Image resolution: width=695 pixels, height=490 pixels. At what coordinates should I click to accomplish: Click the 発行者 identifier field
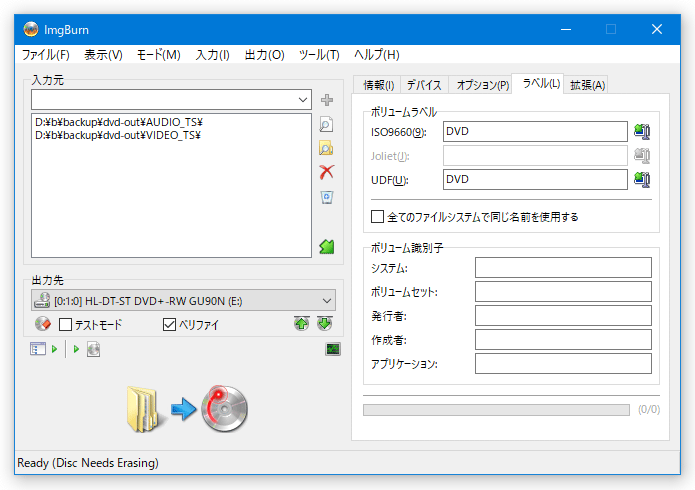(563, 315)
